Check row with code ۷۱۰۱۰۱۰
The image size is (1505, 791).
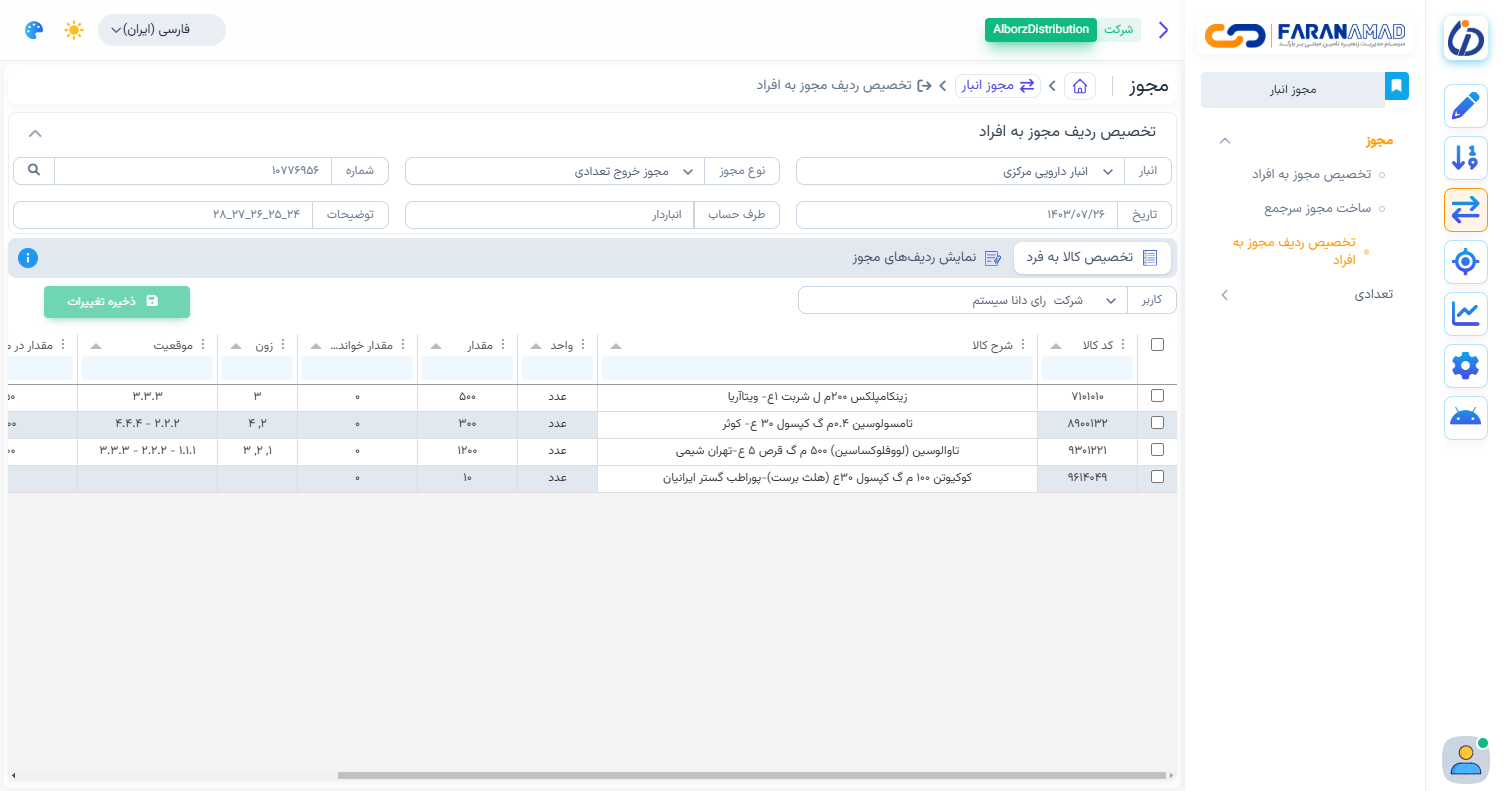tap(1158, 396)
